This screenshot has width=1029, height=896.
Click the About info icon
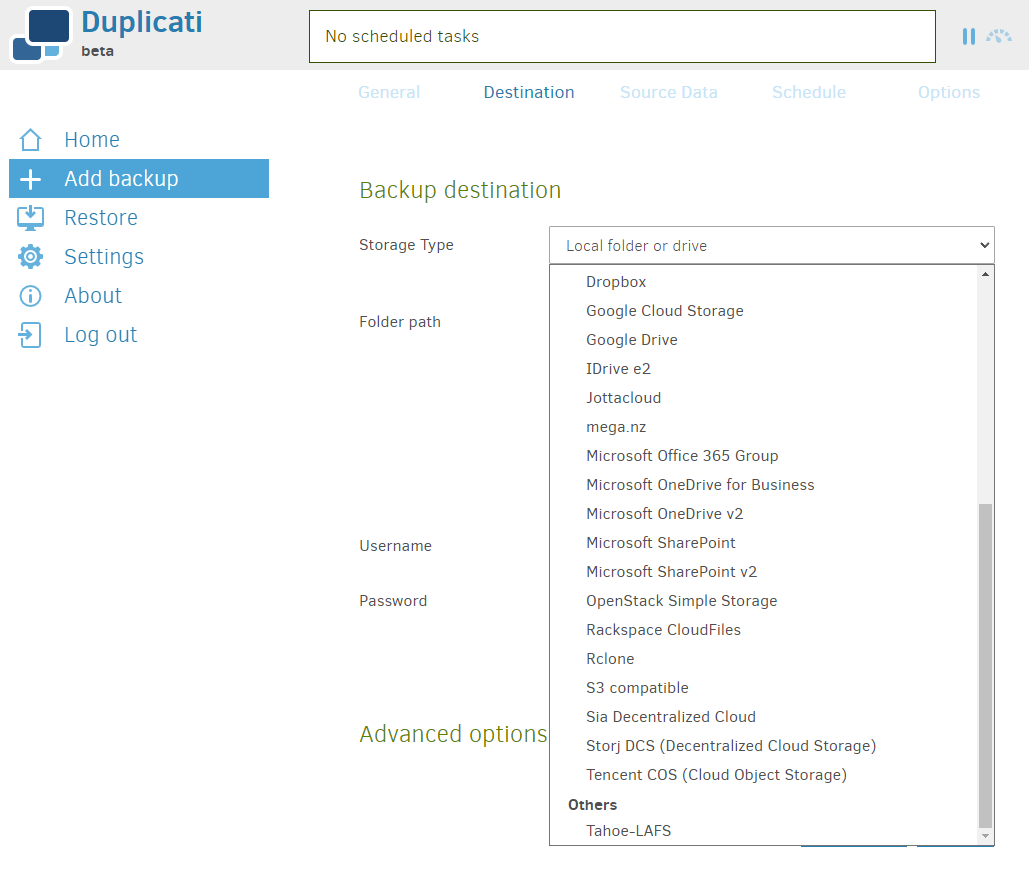coord(30,296)
